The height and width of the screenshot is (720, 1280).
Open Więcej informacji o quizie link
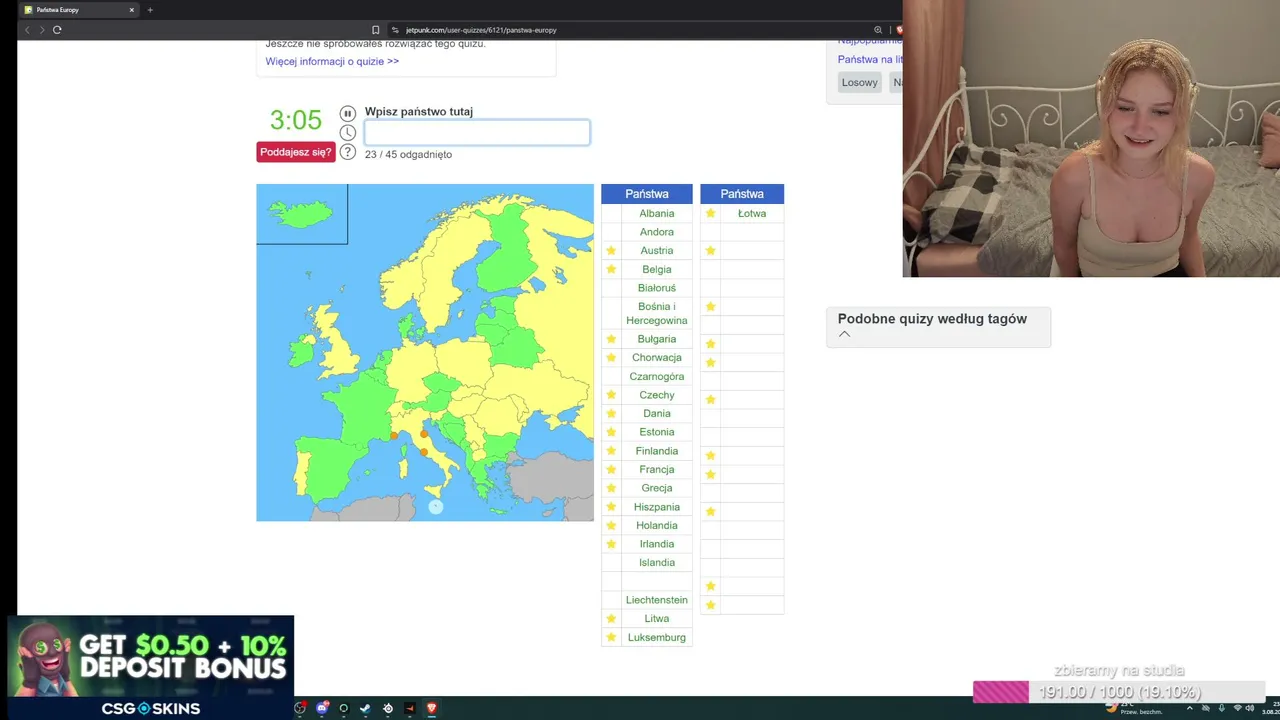click(332, 61)
